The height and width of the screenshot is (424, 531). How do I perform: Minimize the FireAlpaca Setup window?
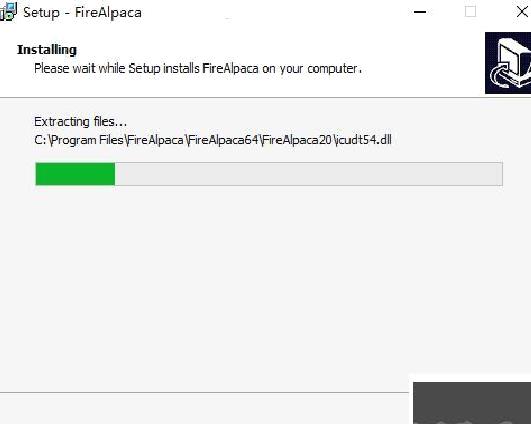pyautogui.click(x=420, y=12)
